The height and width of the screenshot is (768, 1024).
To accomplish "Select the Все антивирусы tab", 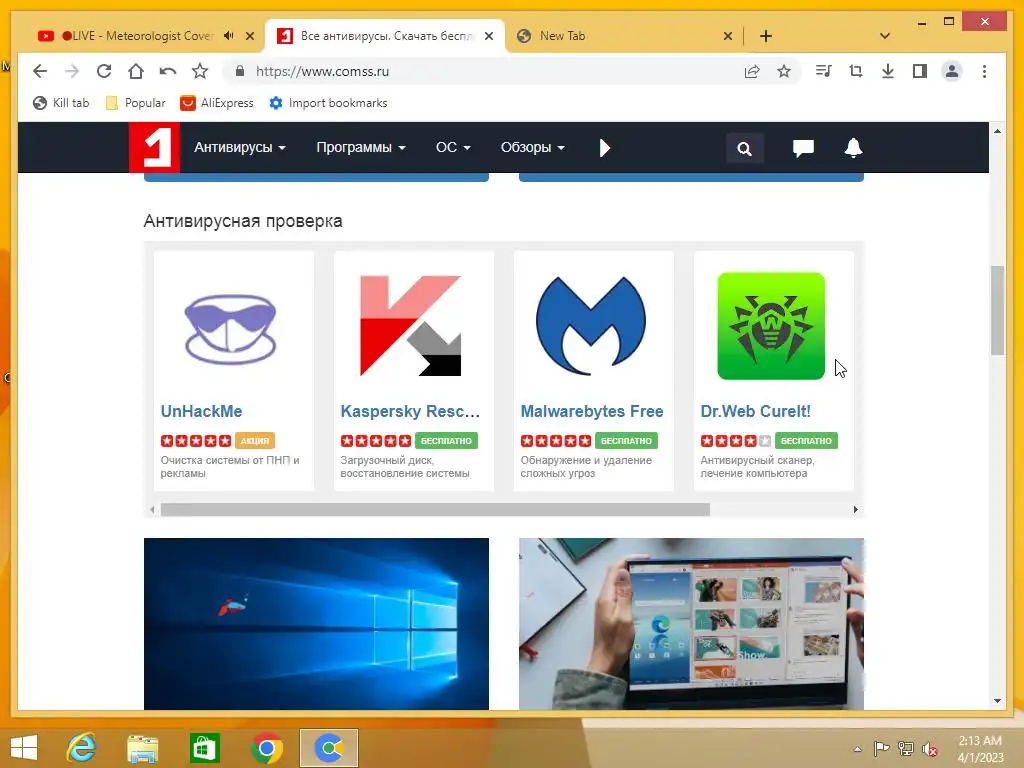I will (x=387, y=36).
